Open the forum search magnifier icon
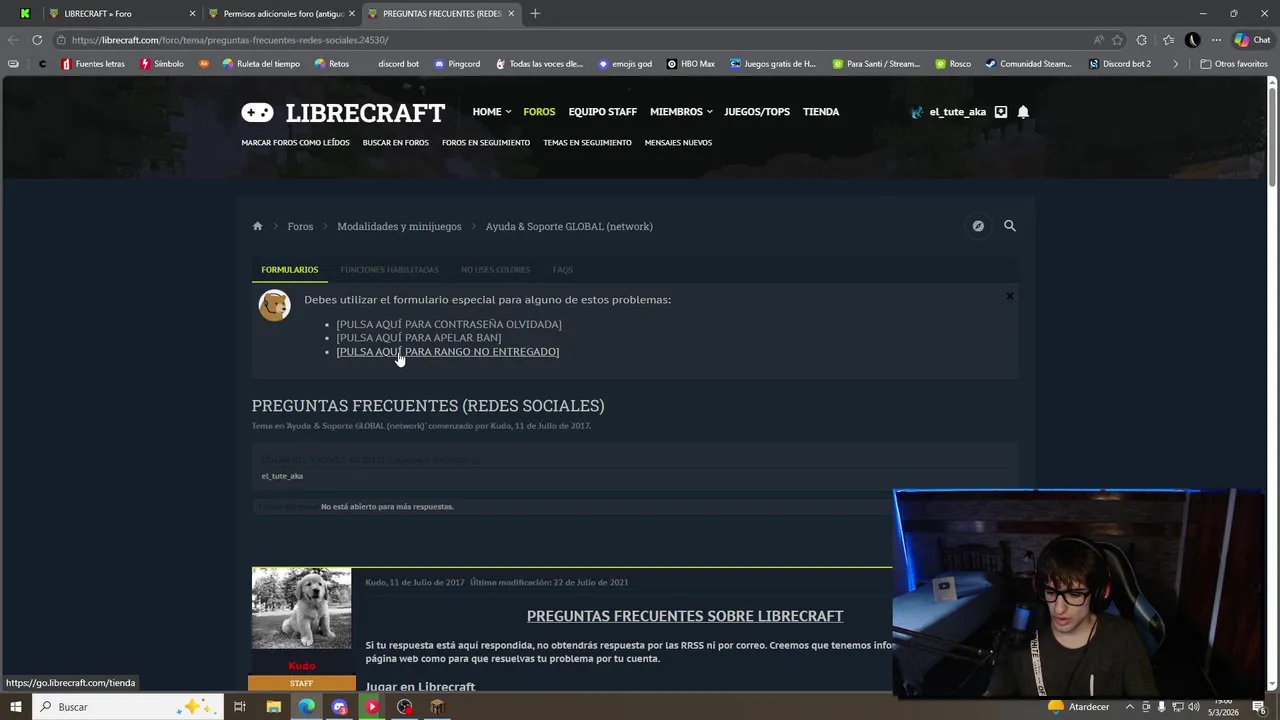This screenshot has height=720, width=1280. (x=1010, y=226)
